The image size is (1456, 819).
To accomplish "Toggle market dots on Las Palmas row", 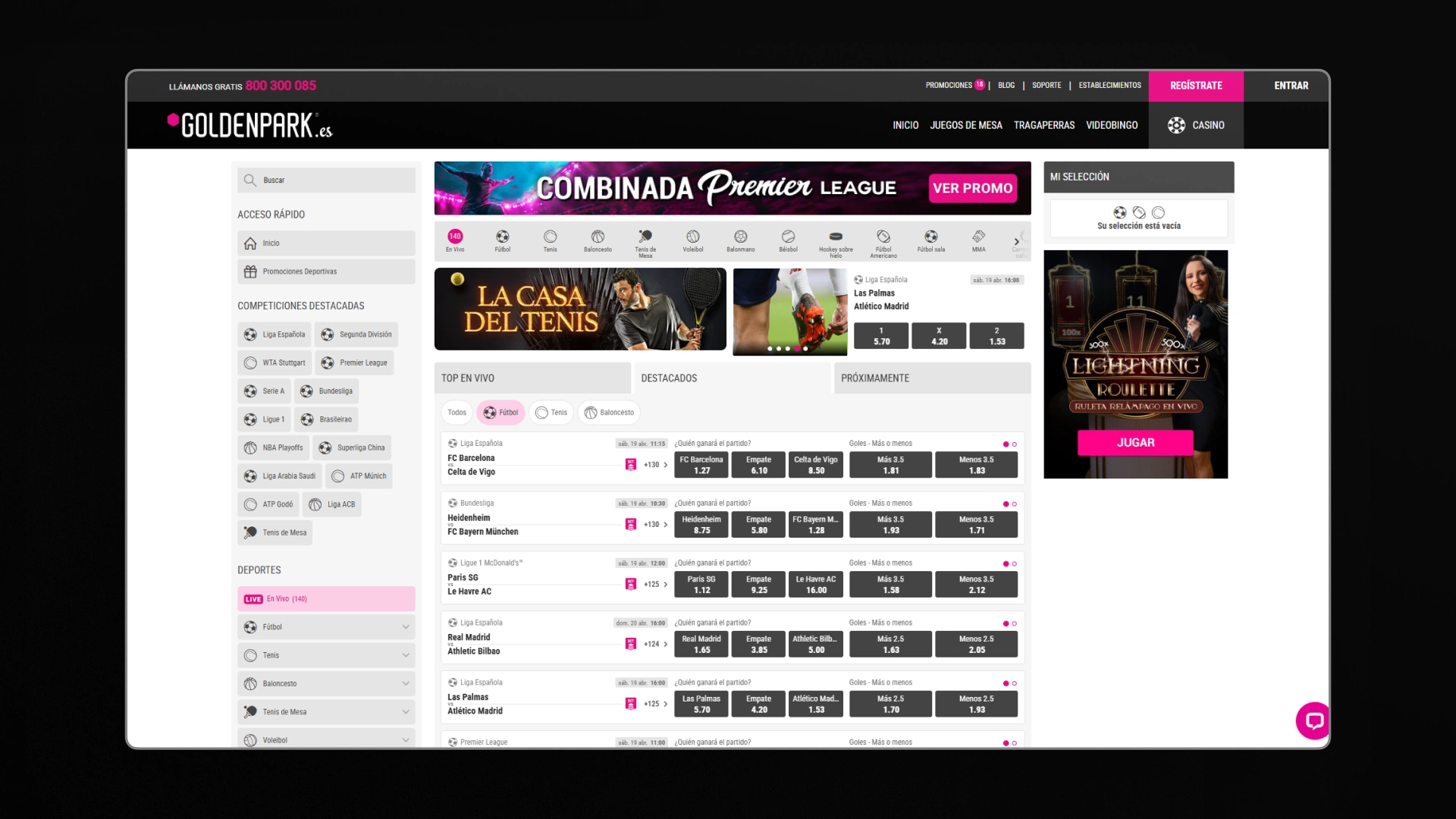I will tap(1009, 683).
